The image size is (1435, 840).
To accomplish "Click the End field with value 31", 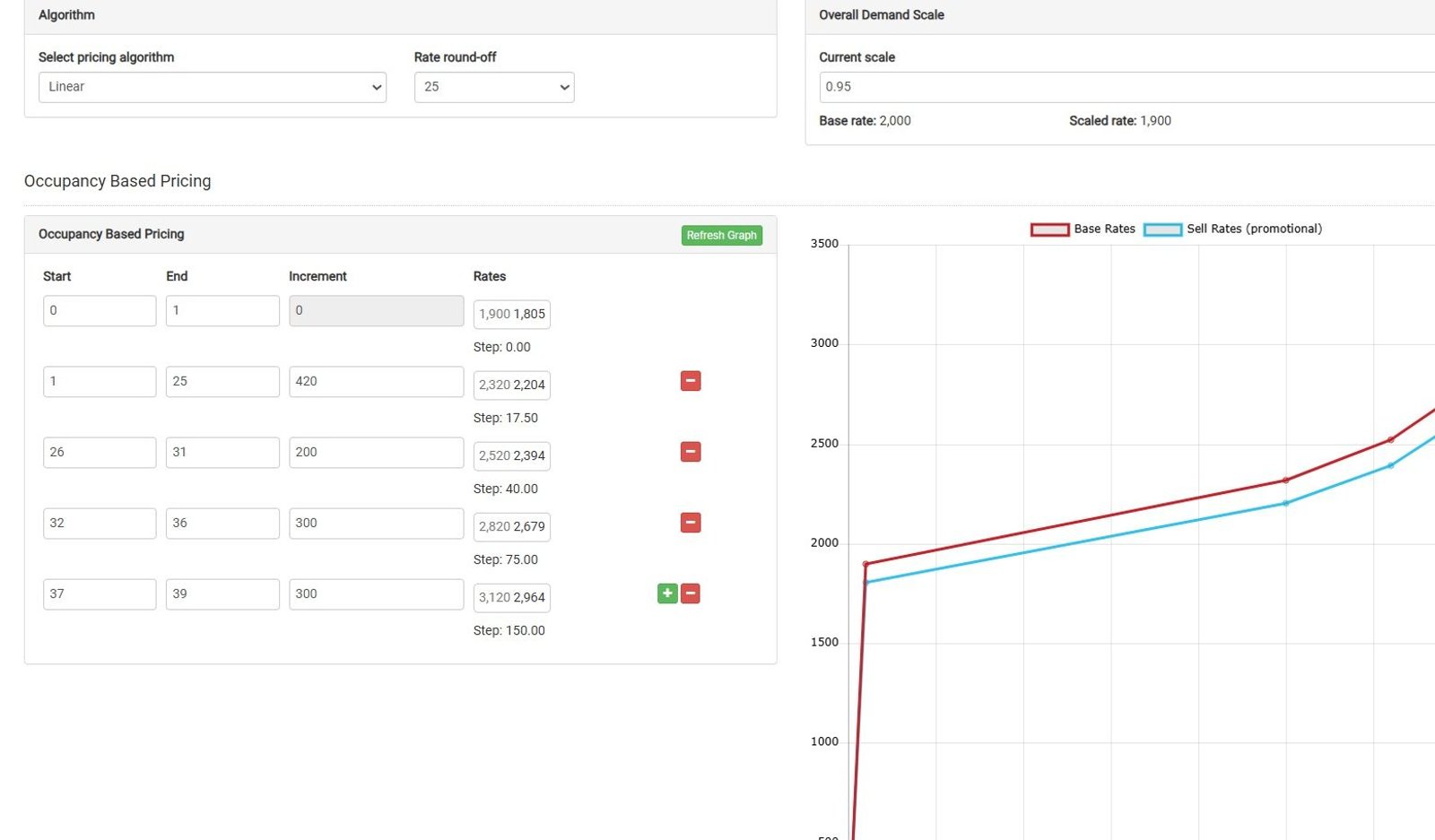I will 222,452.
